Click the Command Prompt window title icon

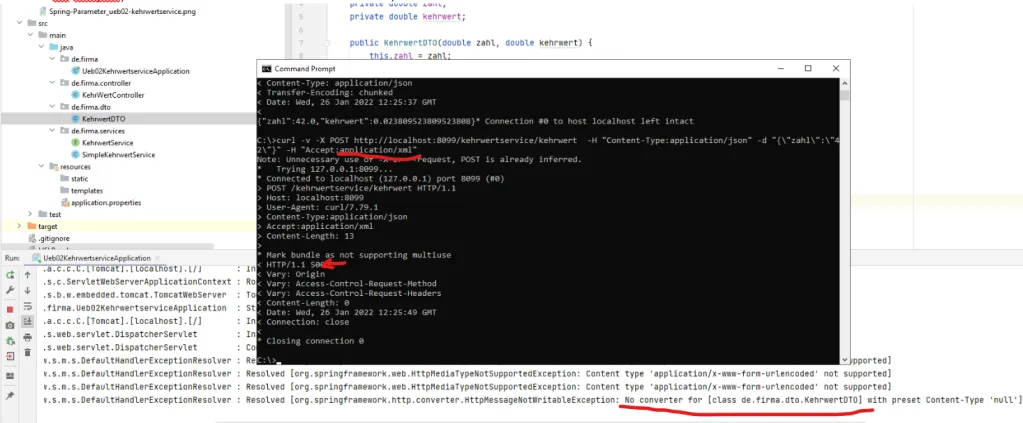click(x=266, y=69)
